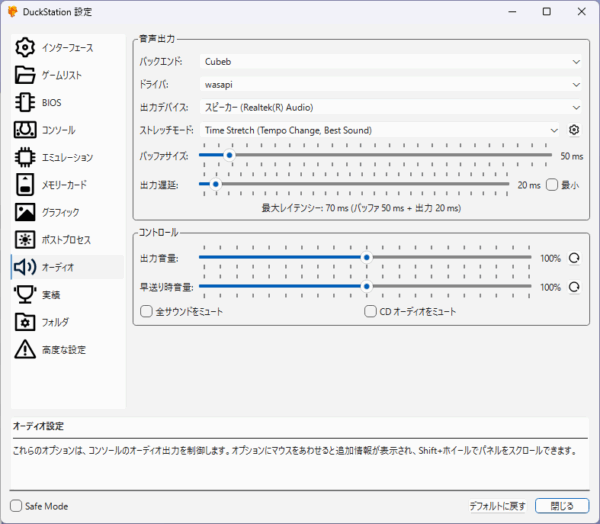Click the DuckStation title bar logo

(13, 12)
